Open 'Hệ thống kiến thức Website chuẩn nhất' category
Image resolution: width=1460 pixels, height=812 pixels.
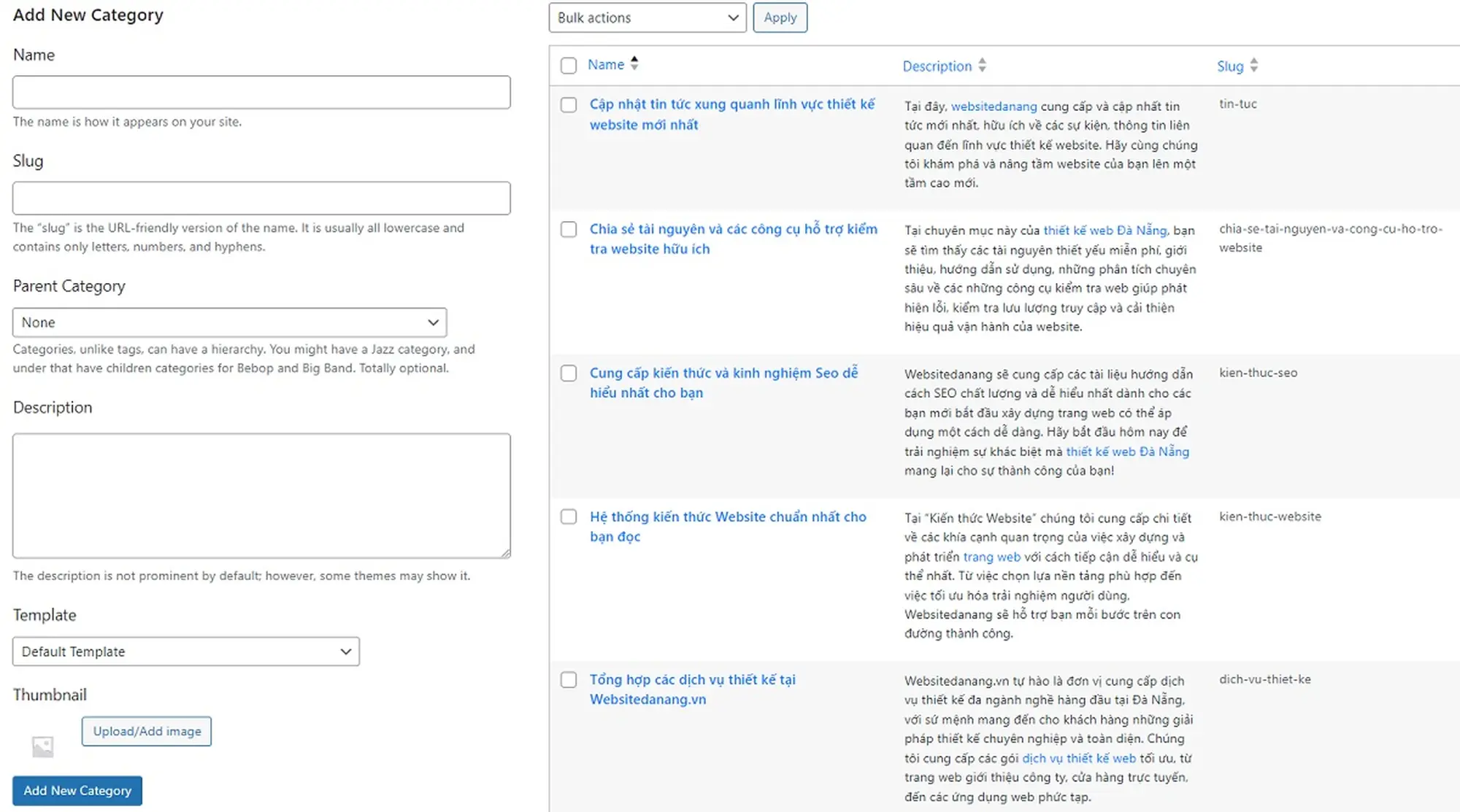pos(728,526)
